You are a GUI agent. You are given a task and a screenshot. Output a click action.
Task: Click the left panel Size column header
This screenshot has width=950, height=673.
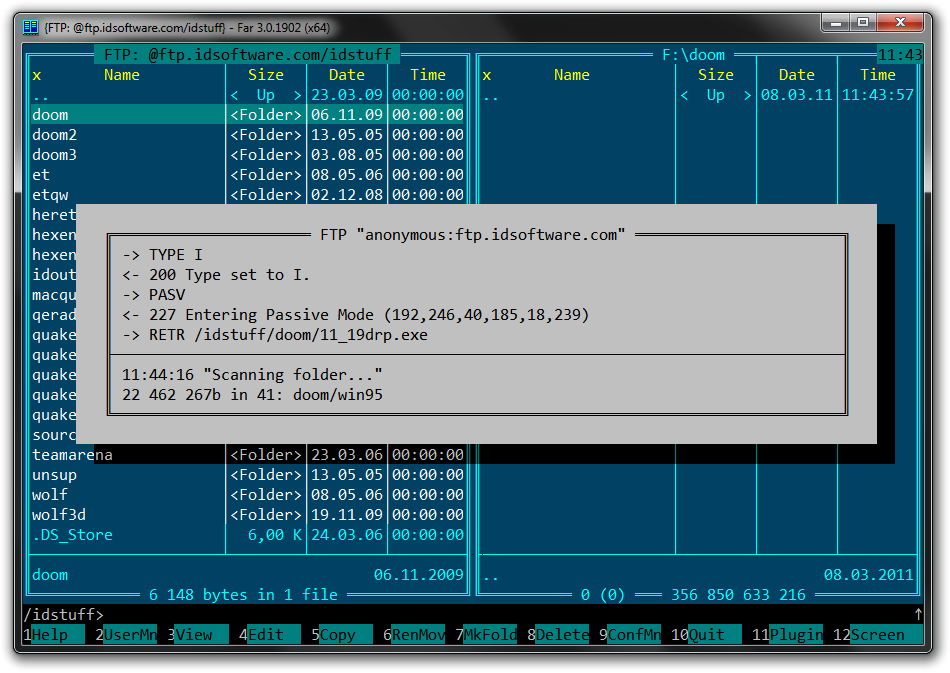coord(265,75)
